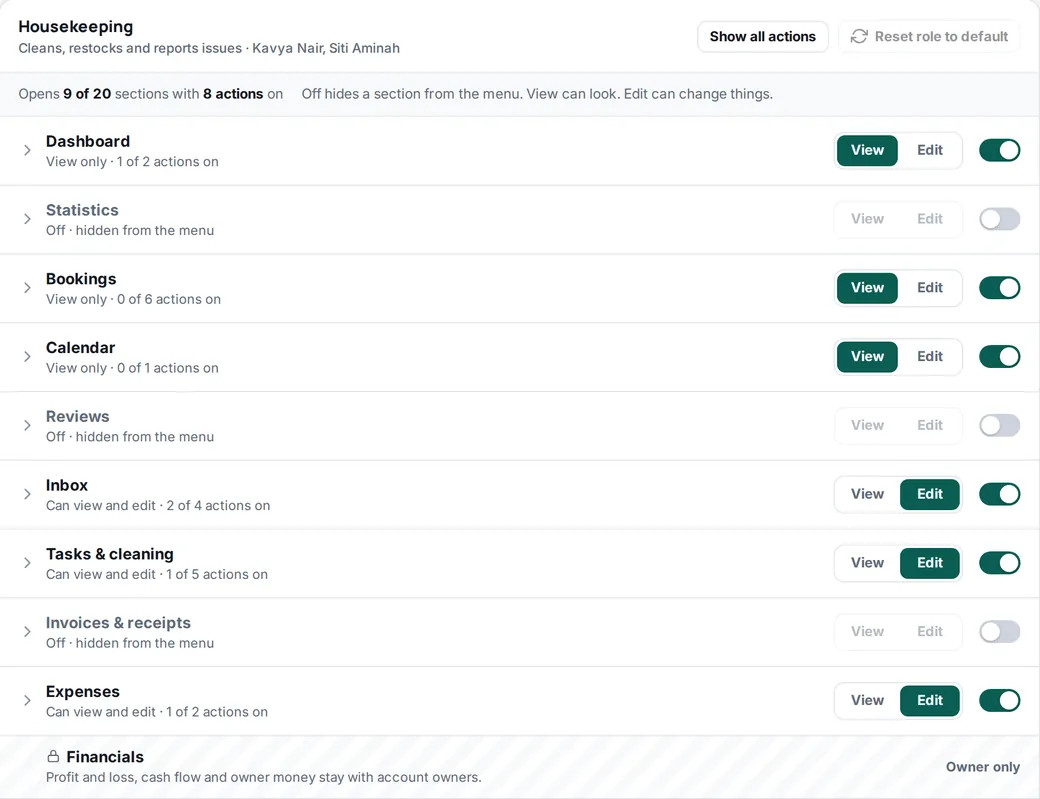
Task: Switch Expenses access to View
Action: tap(867, 700)
